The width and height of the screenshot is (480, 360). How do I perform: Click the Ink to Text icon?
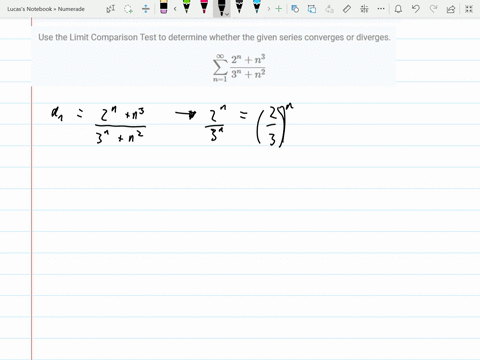[x=329, y=9]
